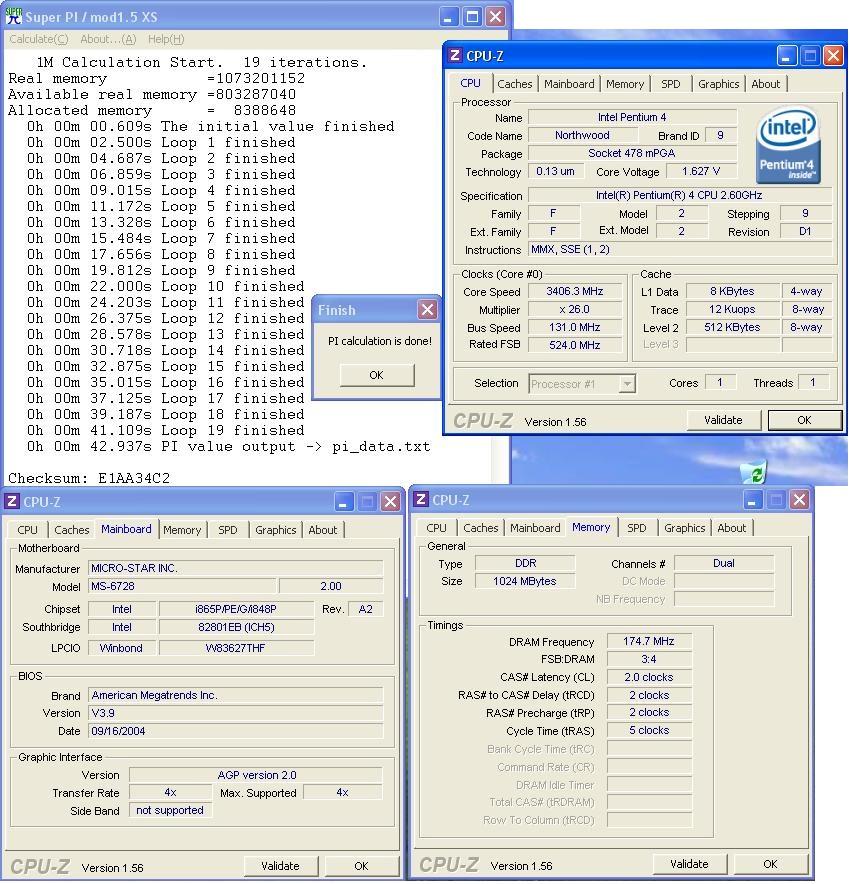
Task: Minimize the CPU tab CPU-Z window
Action: click(x=786, y=56)
